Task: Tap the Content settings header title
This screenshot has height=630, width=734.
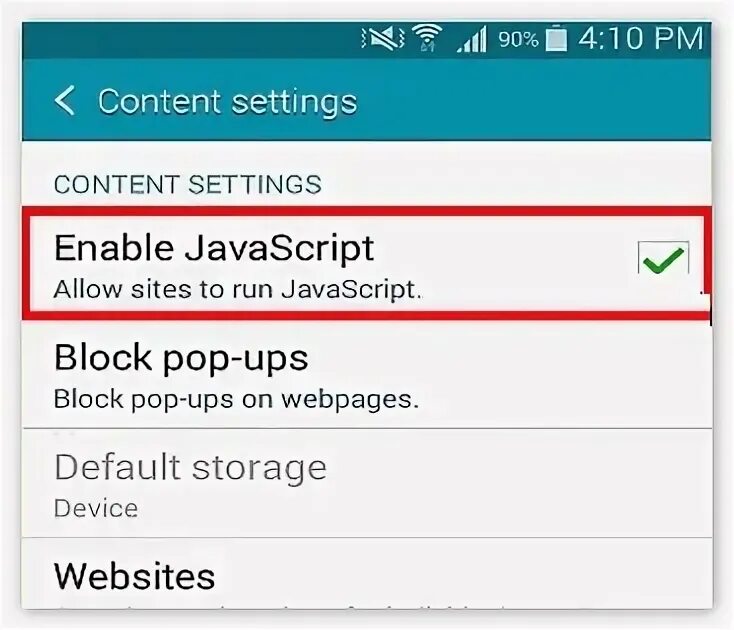Action: click(227, 101)
